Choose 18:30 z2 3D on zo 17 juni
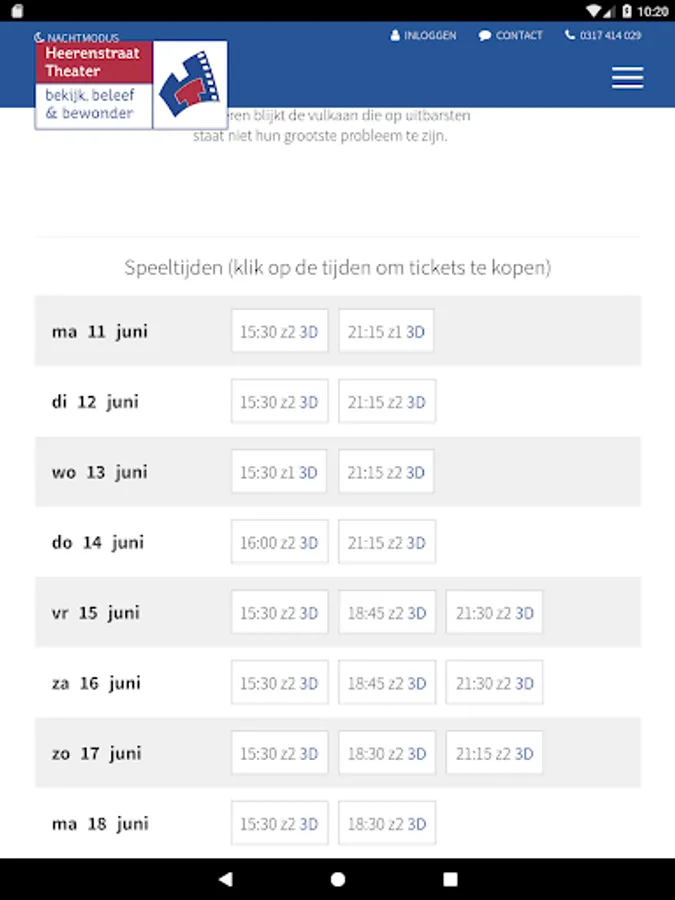 [x=387, y=753]
